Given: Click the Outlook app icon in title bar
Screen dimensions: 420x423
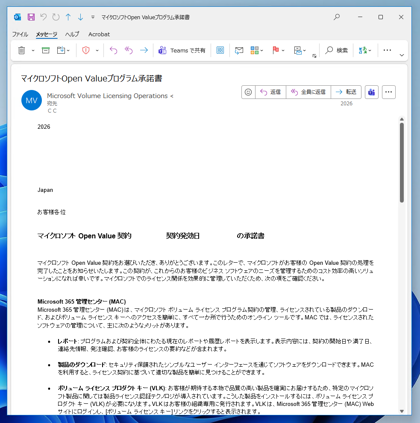Looking at the screenshot, I should click(18, 17).
